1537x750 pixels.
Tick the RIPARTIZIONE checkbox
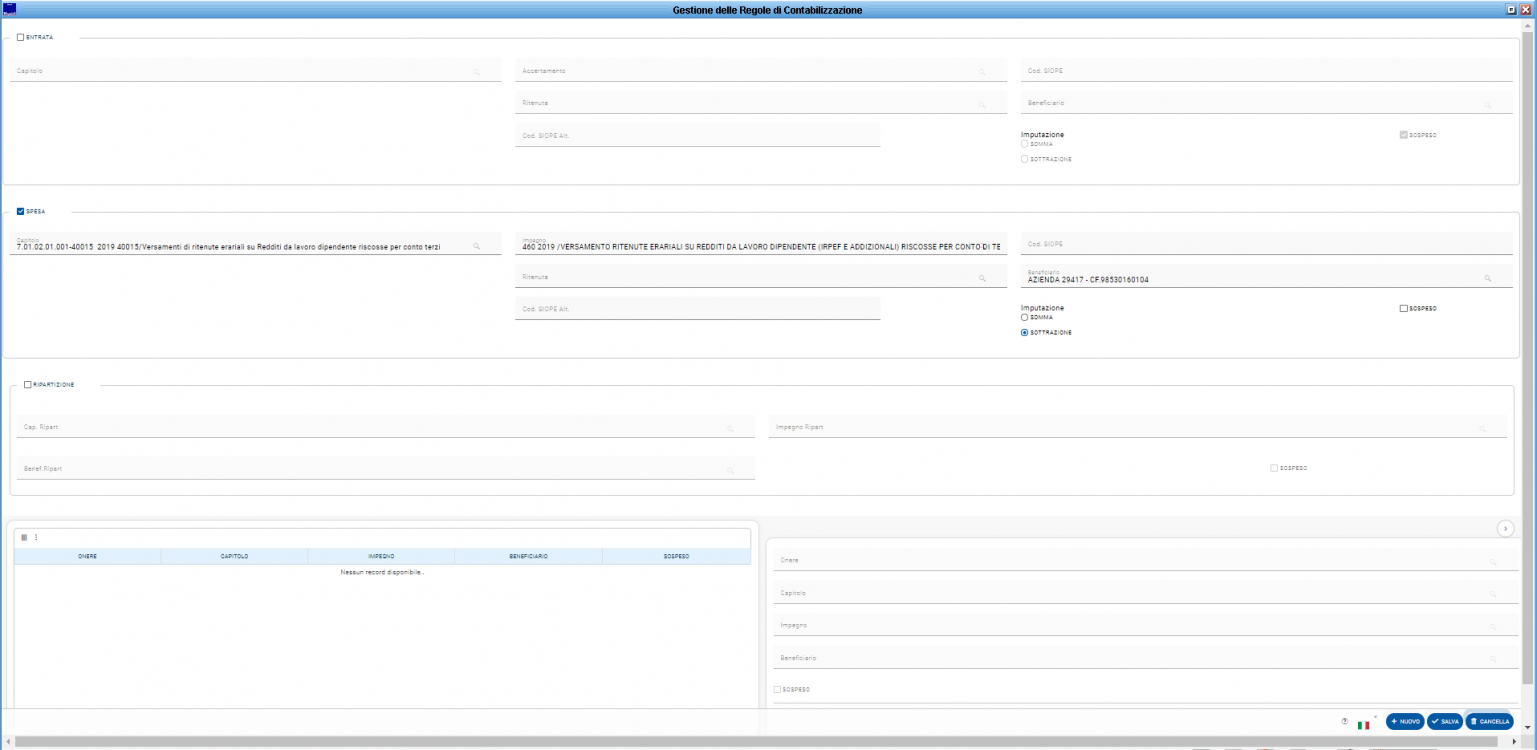(x=28, y=384)
